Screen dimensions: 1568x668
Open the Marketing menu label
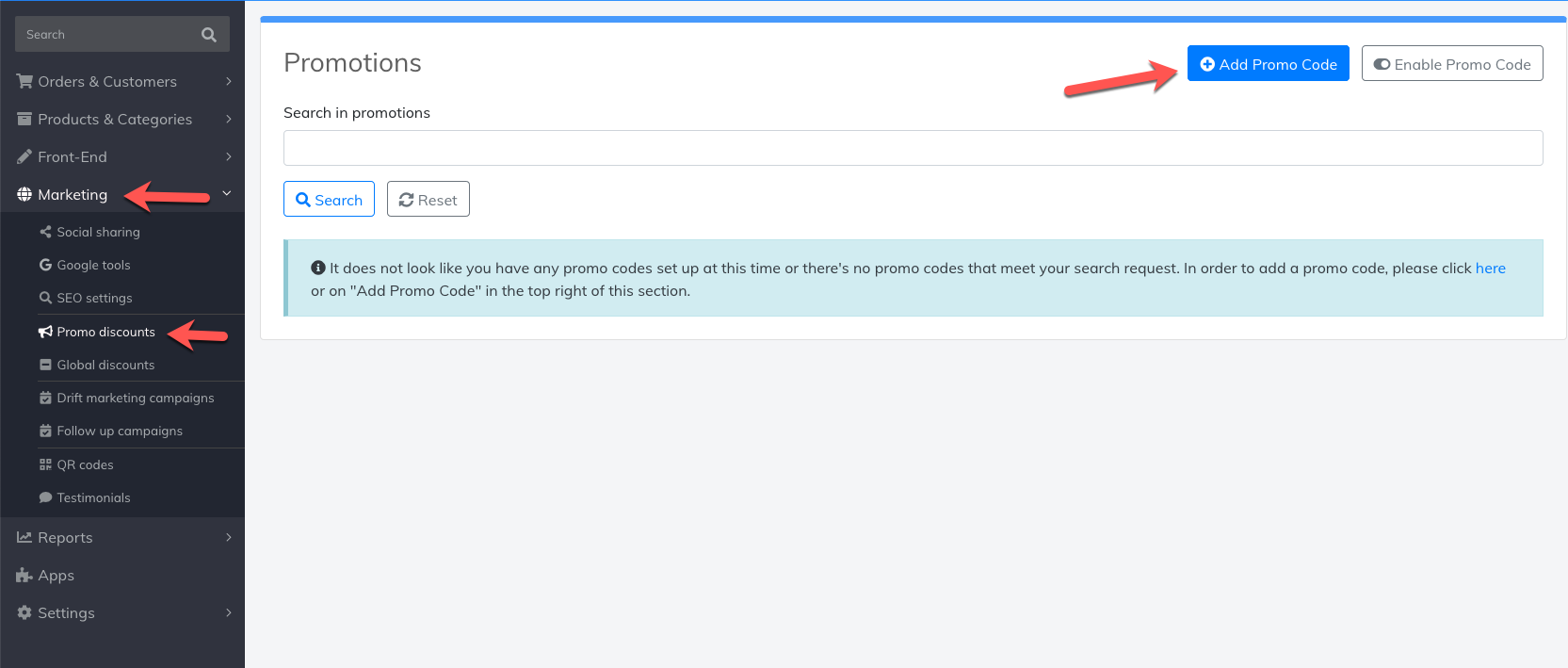73,194
